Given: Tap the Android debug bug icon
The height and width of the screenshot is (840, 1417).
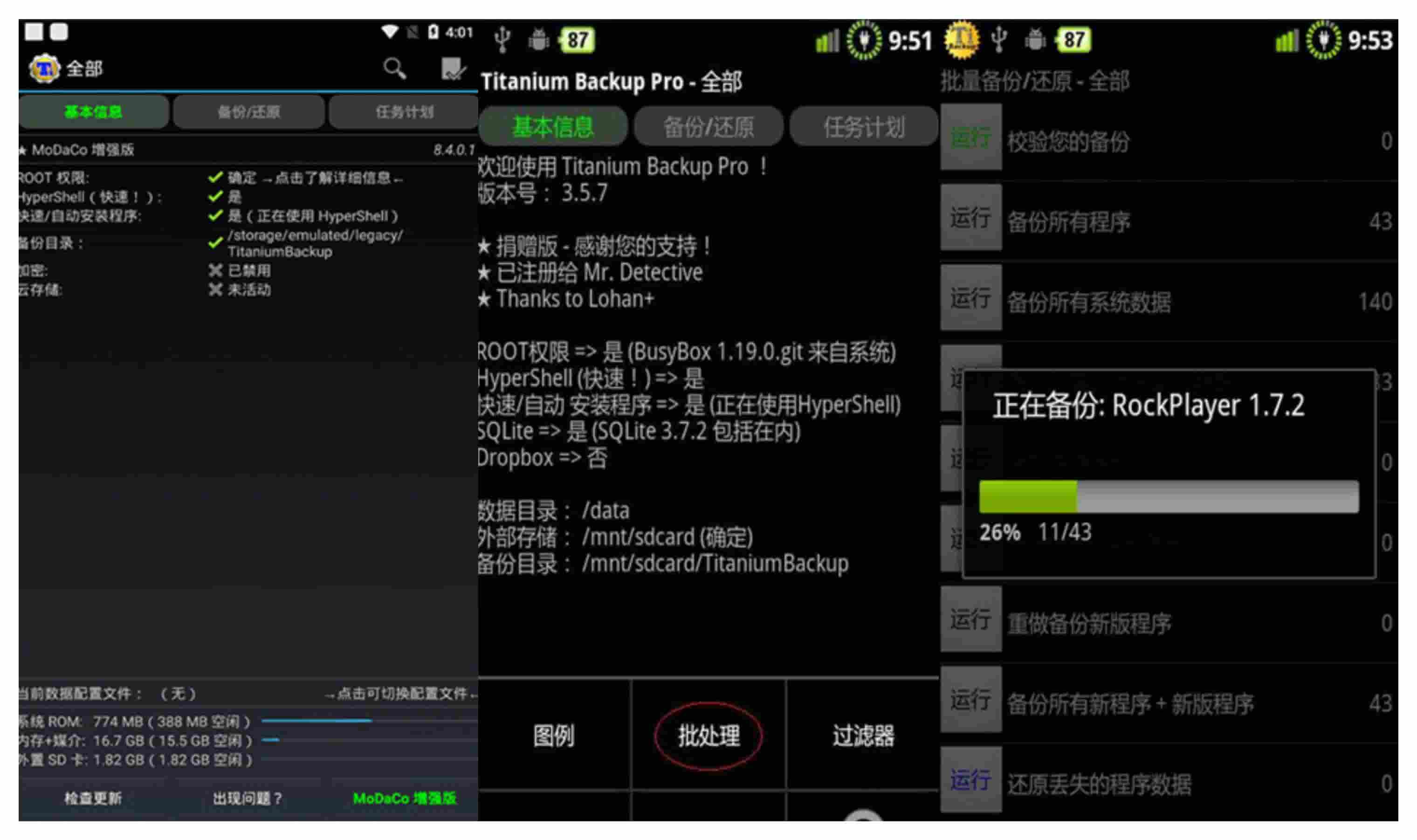Looking at the screenshot, I should tap(538, 40).
